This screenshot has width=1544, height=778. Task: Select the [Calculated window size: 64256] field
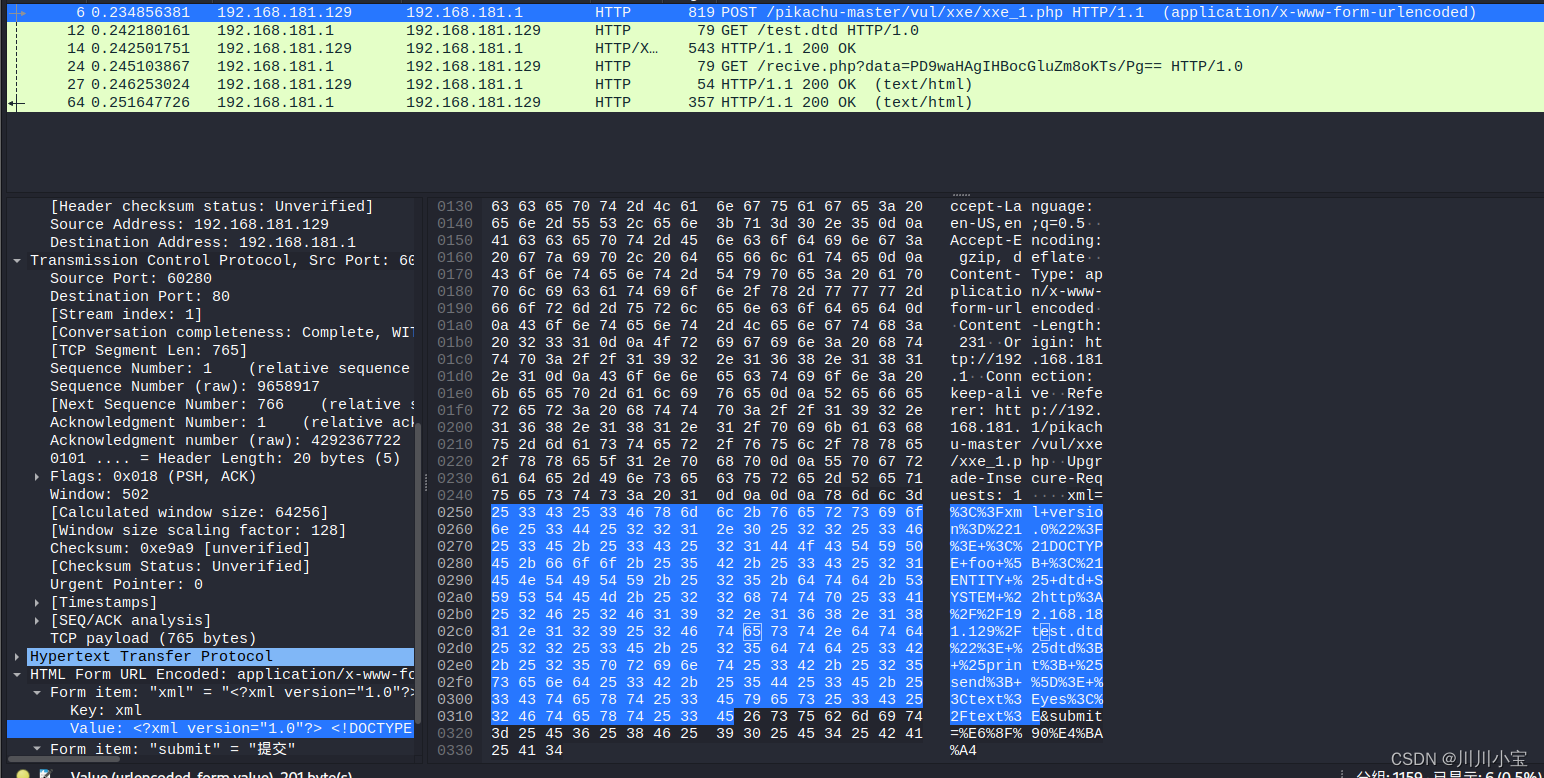[x=189, y=512]
